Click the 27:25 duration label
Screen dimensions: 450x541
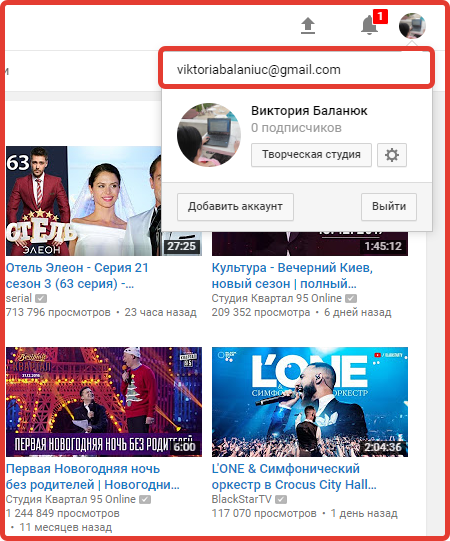point(182,246)
